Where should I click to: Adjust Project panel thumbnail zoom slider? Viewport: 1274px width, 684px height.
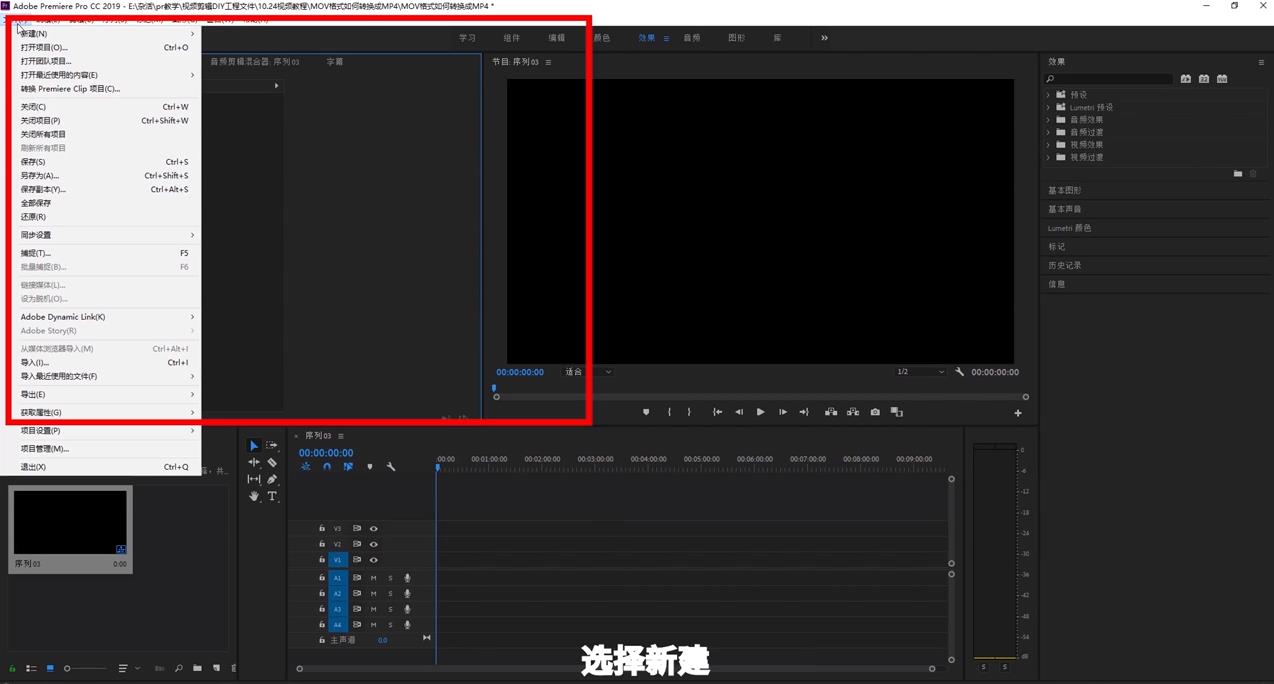click(x=86, y=668)
